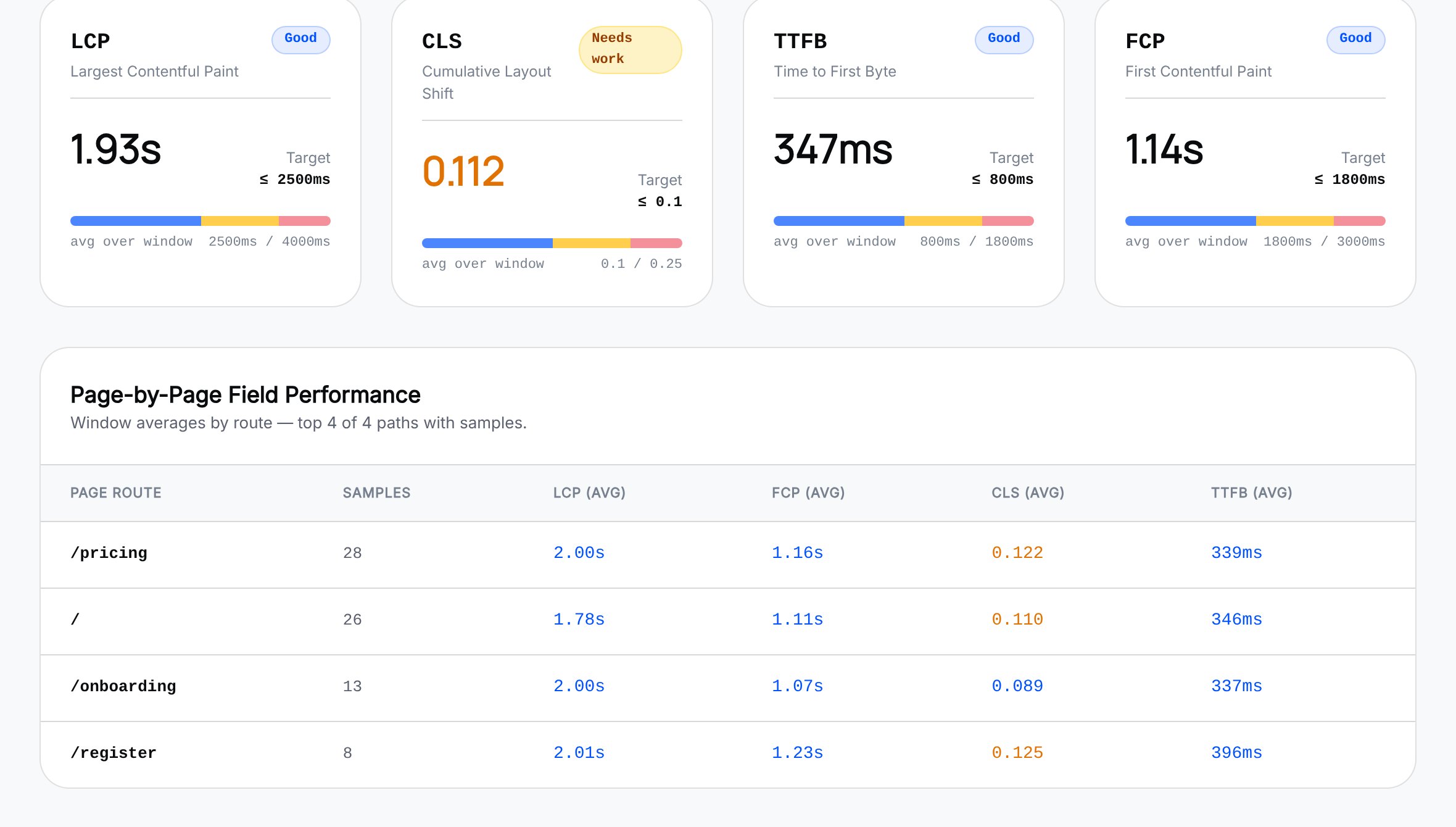Click the 13 samples cell
1456x827 pixels.
coord(353,686)
